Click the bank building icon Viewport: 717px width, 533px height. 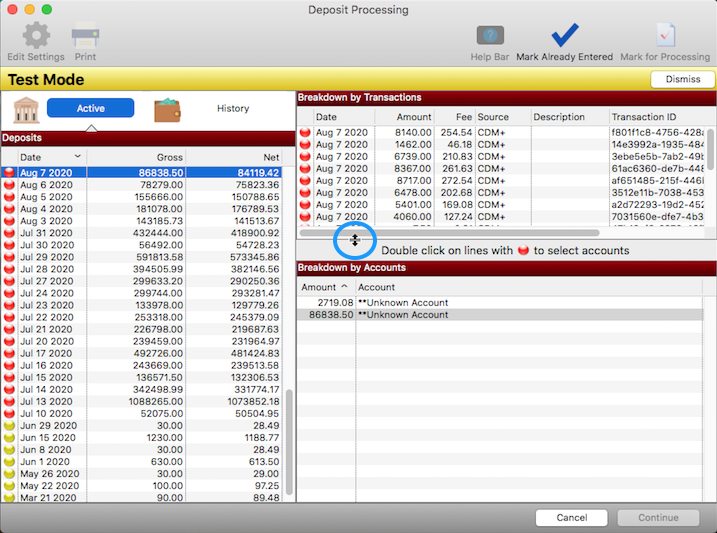pos(25,109)
